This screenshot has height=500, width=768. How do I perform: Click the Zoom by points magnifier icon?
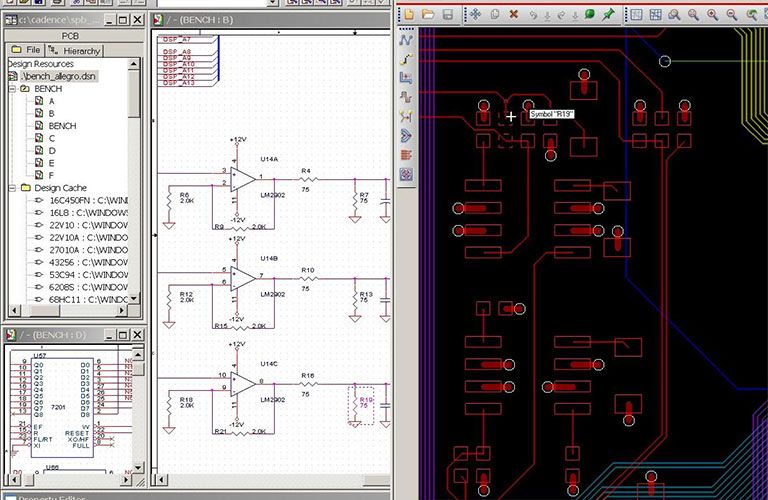674,14
